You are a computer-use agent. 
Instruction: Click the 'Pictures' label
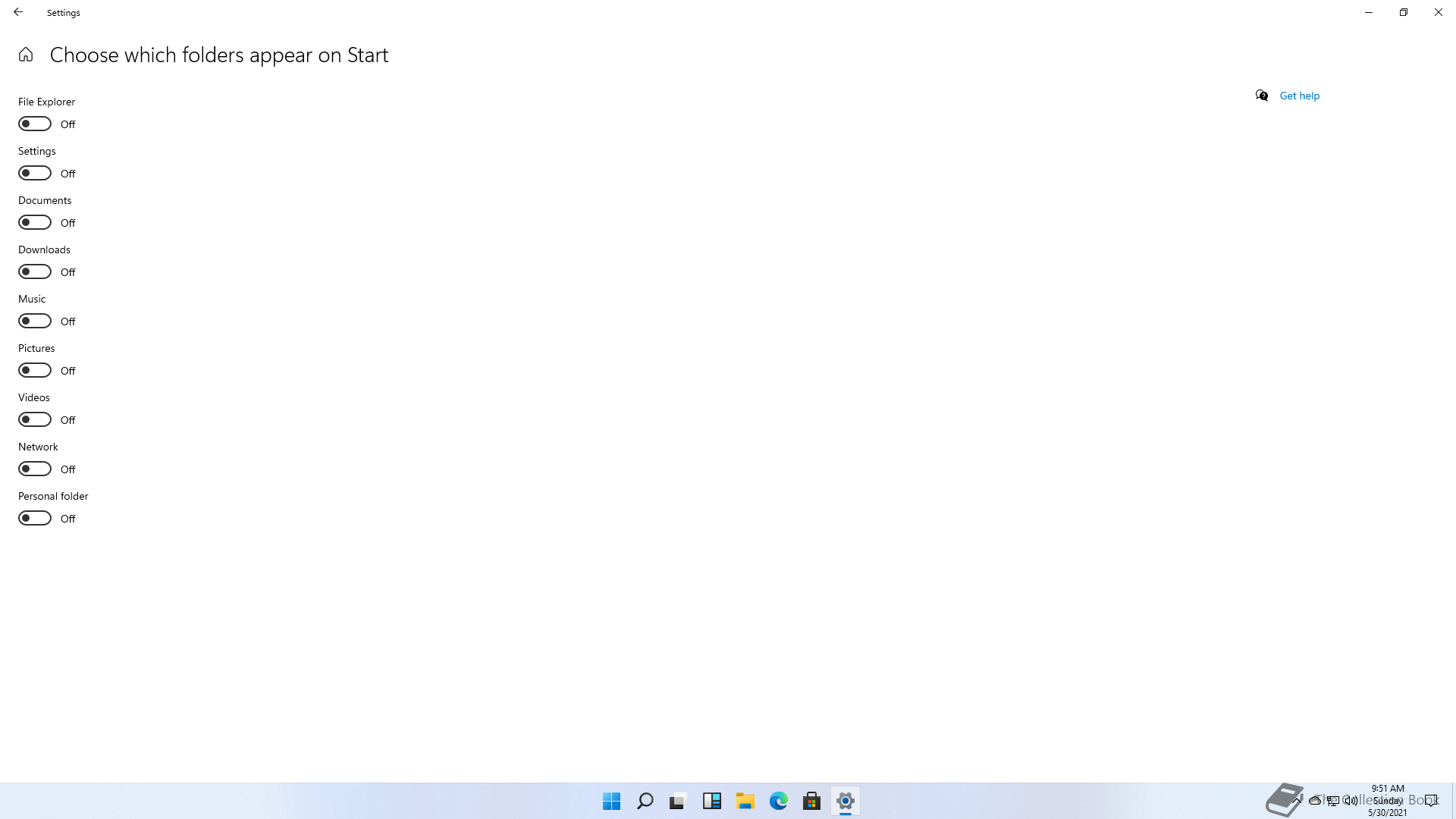36,348
